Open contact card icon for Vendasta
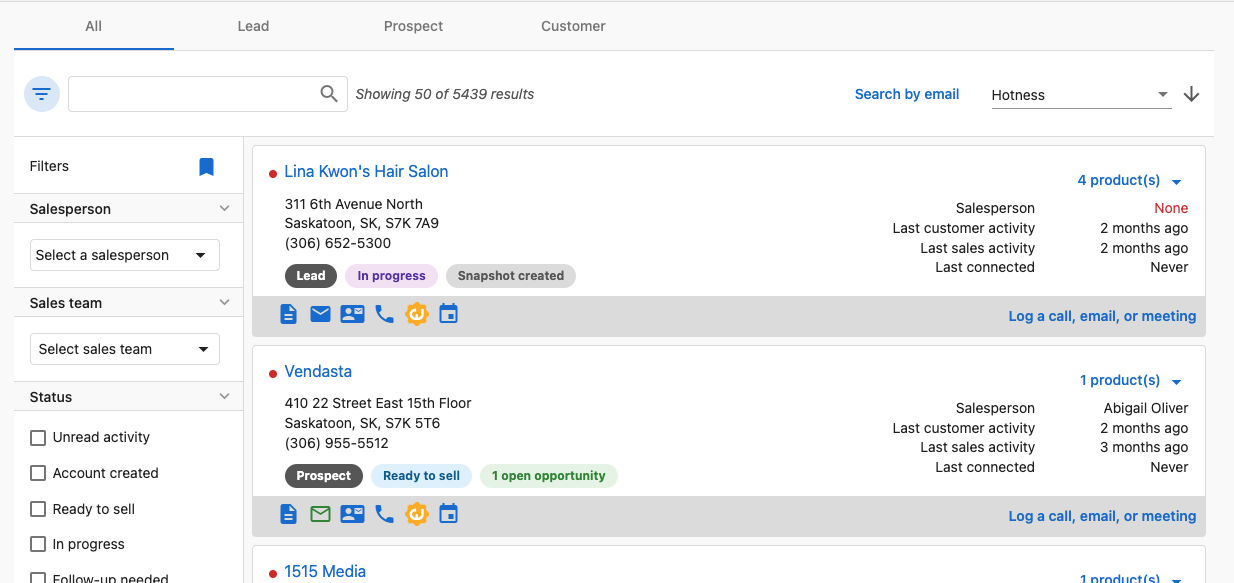 352,515
